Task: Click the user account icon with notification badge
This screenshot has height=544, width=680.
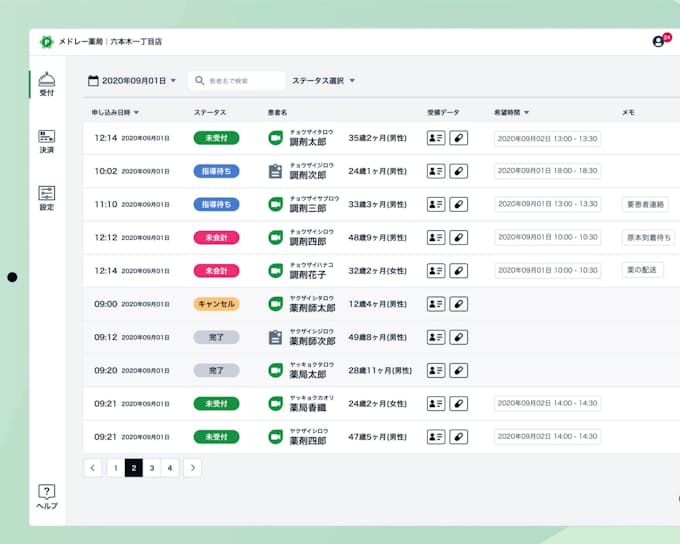Action: 658,42
